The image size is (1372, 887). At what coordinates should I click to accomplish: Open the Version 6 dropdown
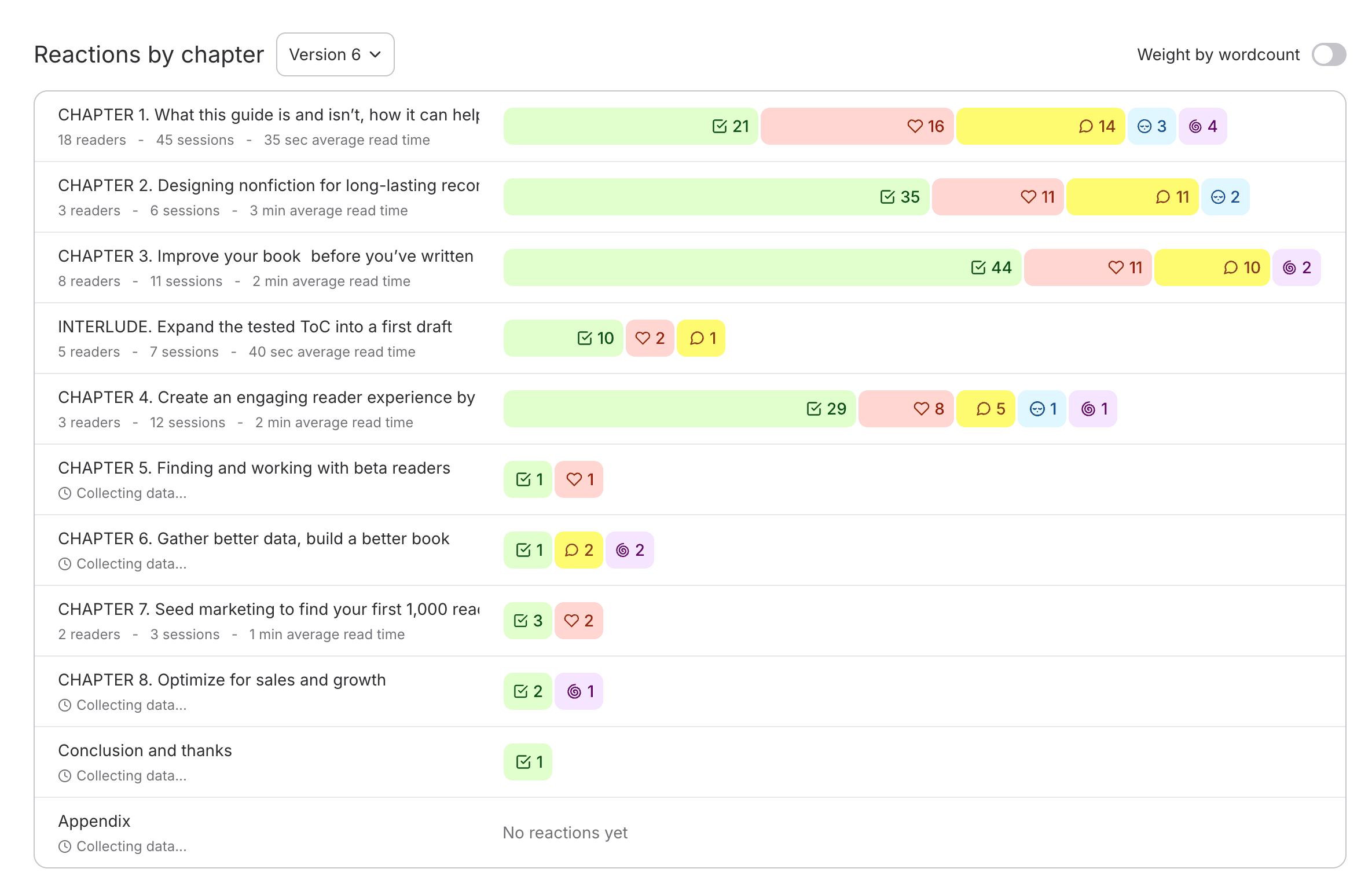335,54
